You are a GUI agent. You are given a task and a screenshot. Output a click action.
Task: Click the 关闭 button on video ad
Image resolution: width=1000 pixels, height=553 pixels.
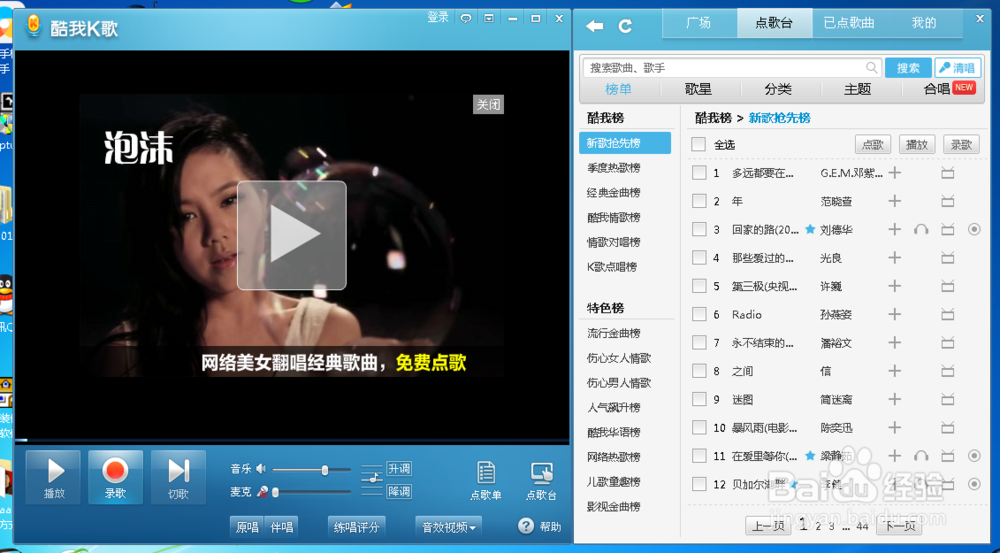tap(489, 105)
